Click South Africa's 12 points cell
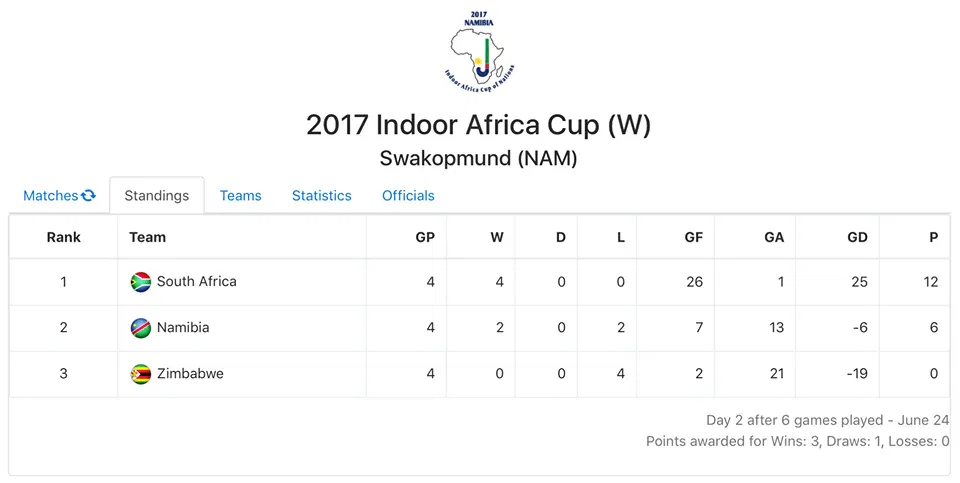 coord(931,282)
